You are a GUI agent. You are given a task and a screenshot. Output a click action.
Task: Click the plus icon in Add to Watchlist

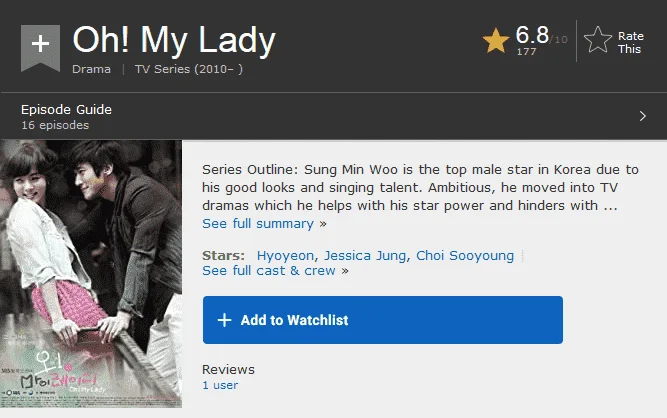(225, 320)
